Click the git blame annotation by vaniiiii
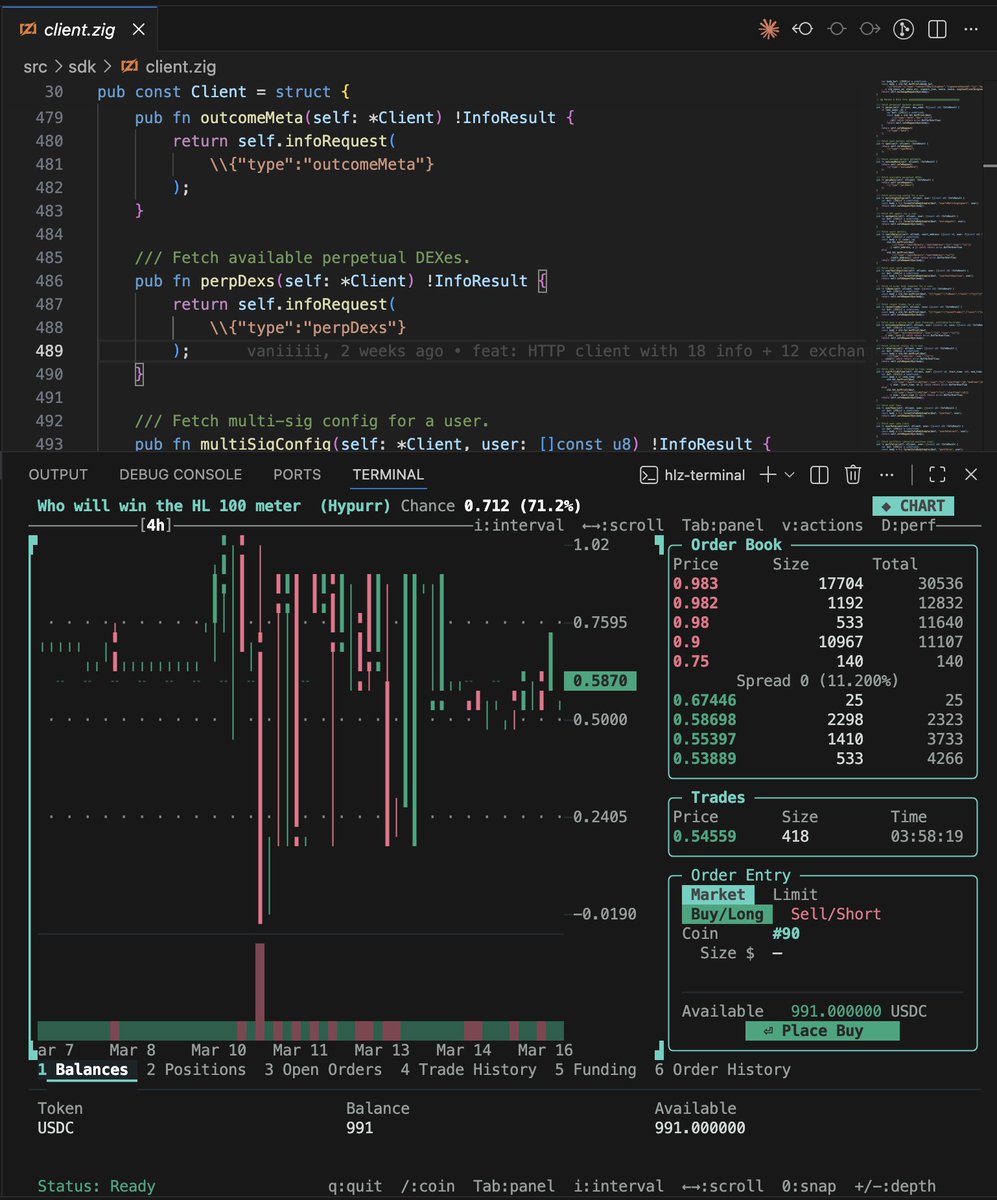The width and height of the screenshot is (997, 1200). tap(556, 350)
